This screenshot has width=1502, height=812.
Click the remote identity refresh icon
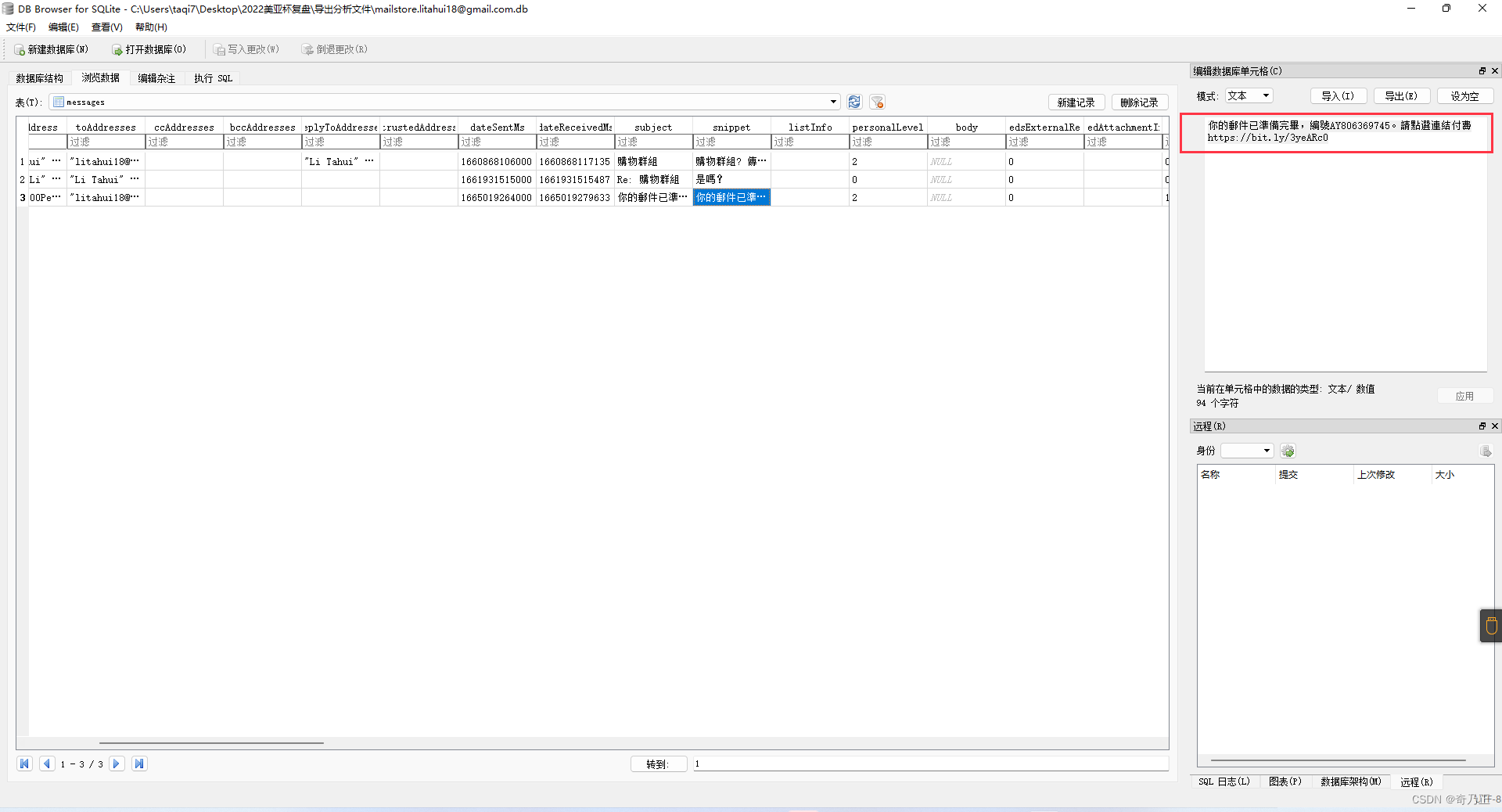[x=1288, y=451]
